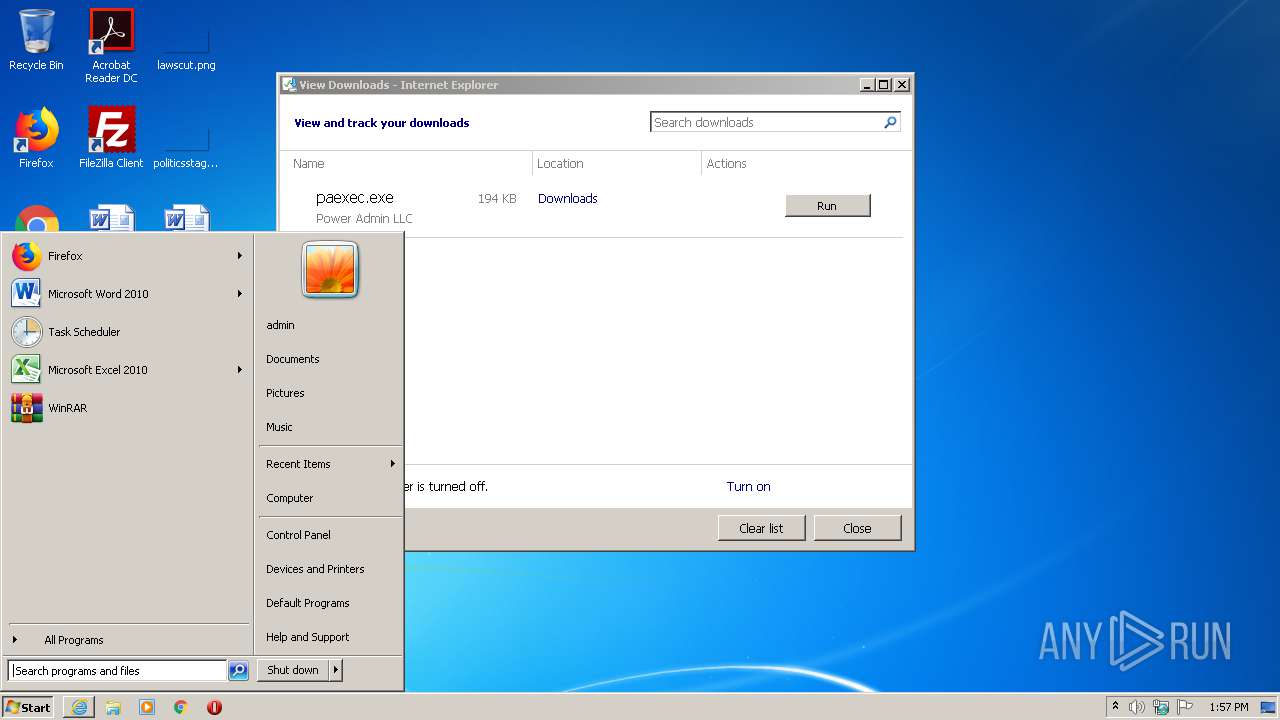This screenshot has height=720, width=1280.
Task: Open Downloads location link
Action: click(x=567, y=199)
